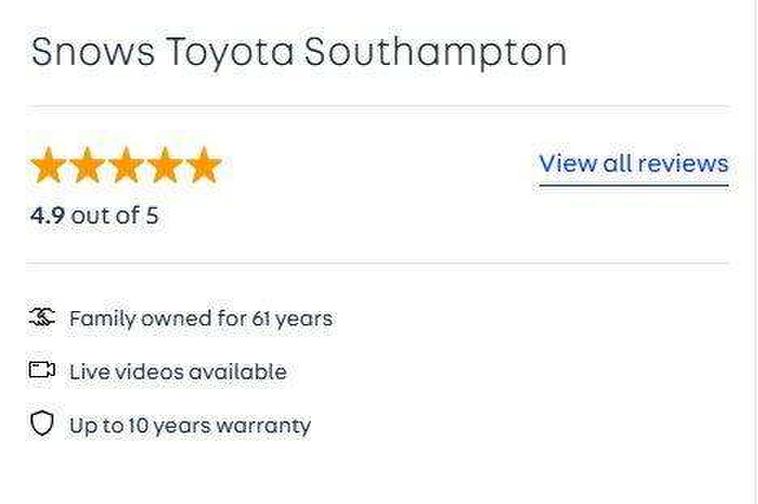Select the third orange rating star
Image resolution: width=758 pixels, height=504 pixels.
click(x=126, y=166)
